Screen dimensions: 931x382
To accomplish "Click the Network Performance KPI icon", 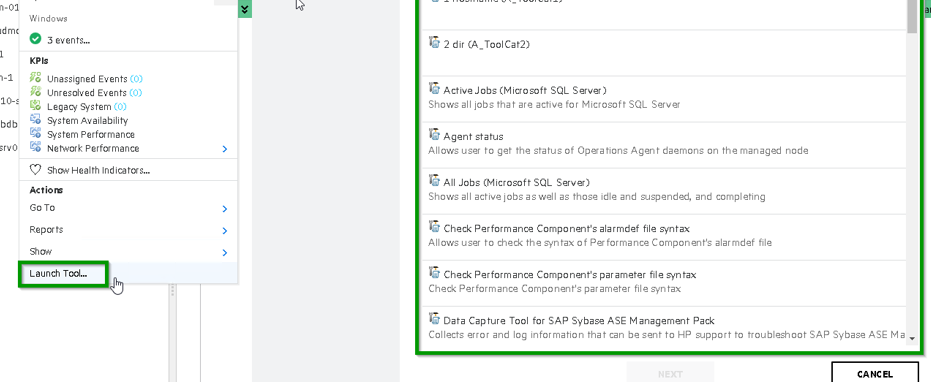I will (x=36, y=147).
